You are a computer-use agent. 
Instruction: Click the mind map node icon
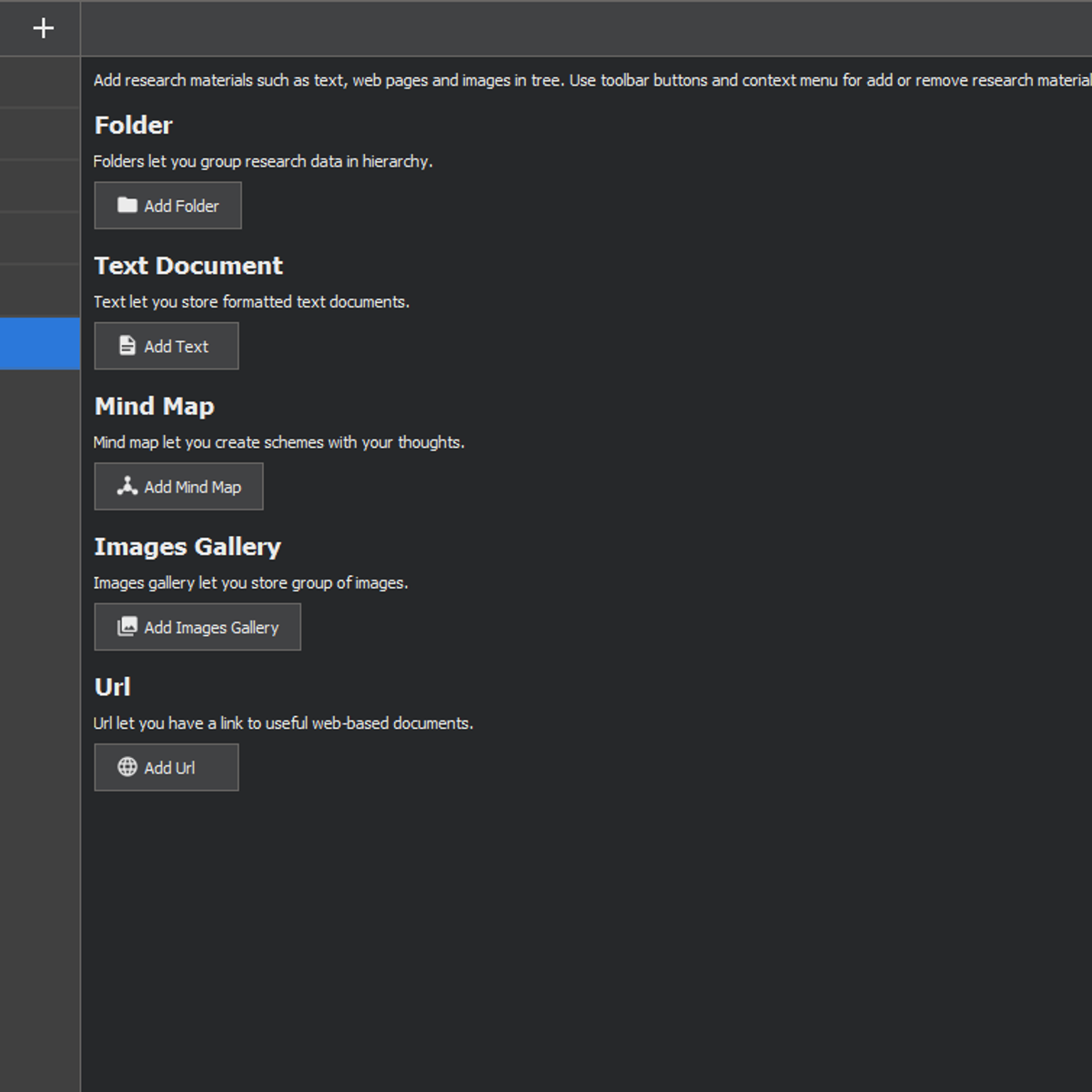(x=127, y=486)
